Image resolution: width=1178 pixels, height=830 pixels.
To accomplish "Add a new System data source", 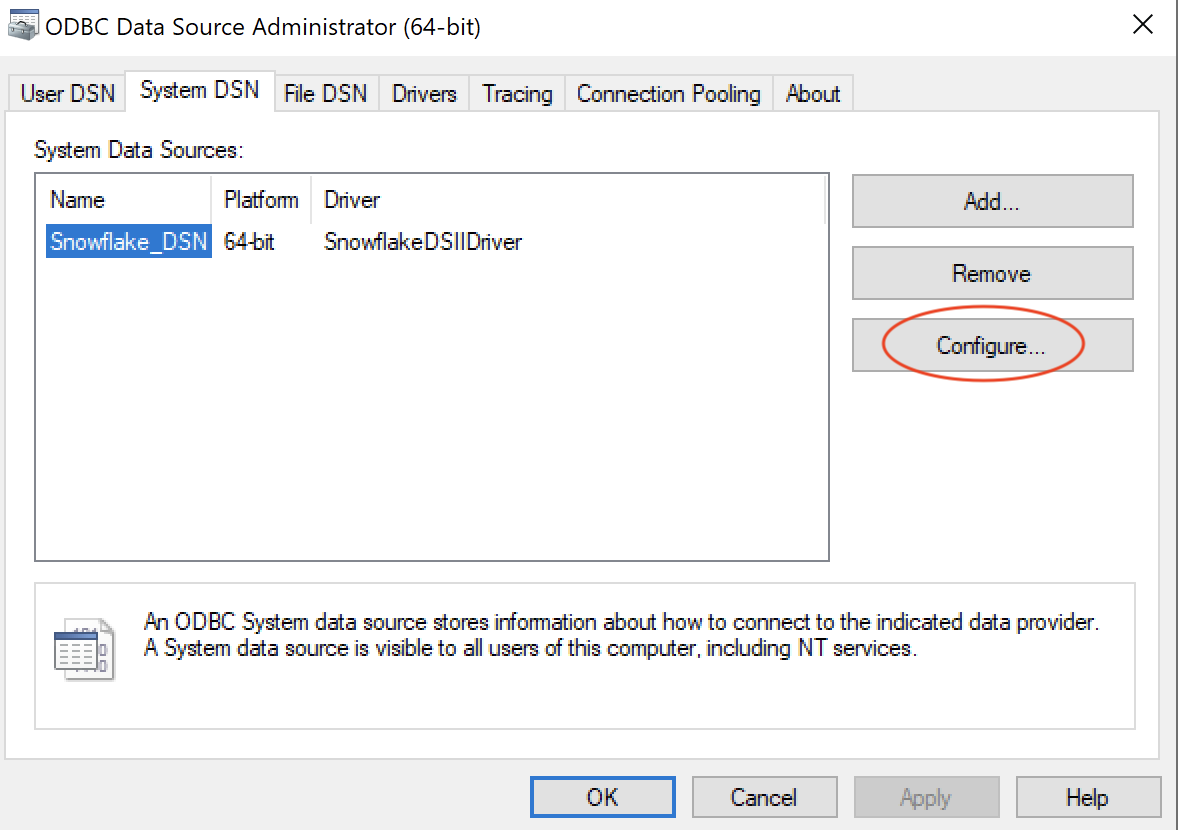I will click(x=991, y=201).
